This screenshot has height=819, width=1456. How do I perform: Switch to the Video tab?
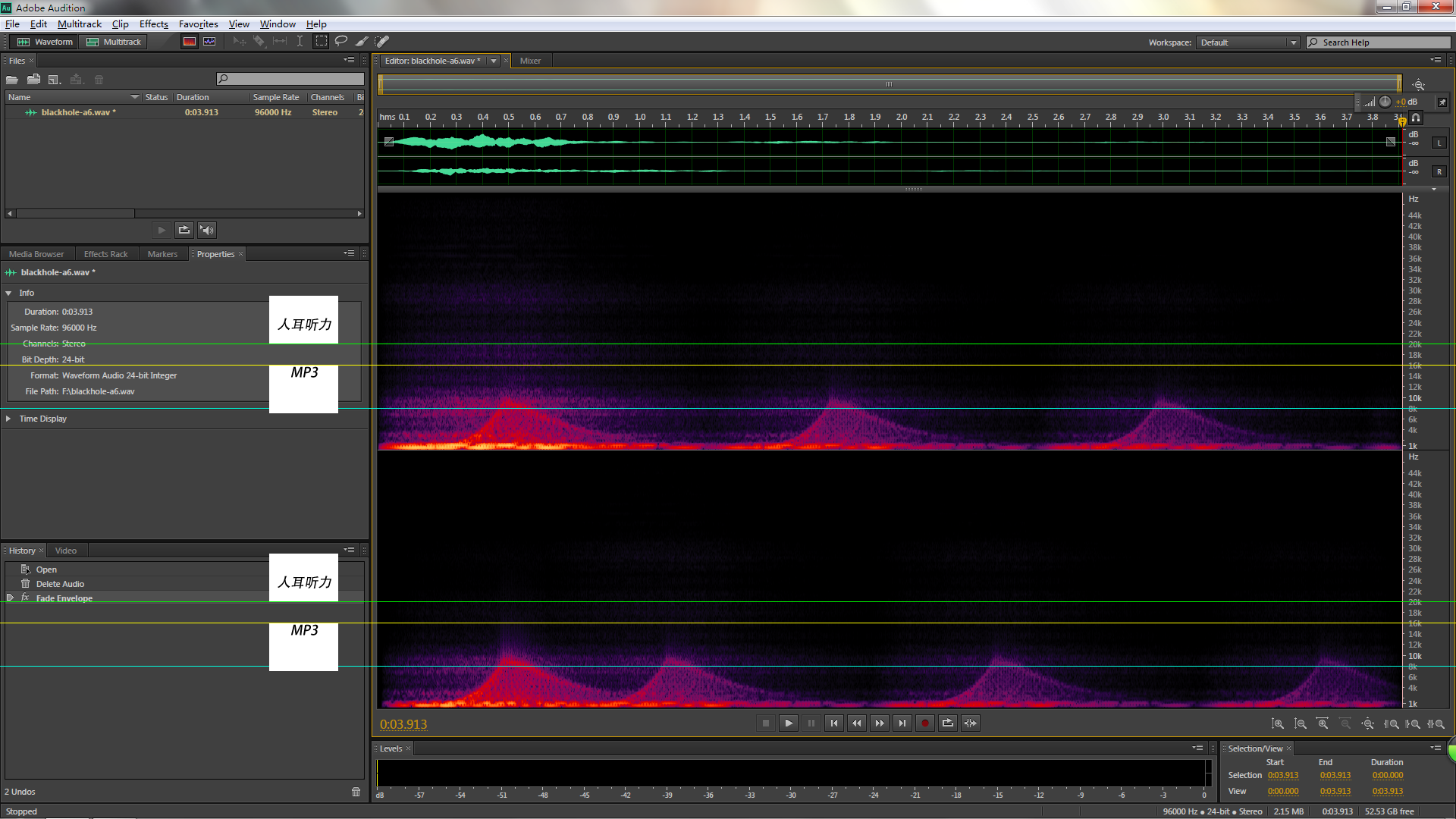[x=66, y=551]
